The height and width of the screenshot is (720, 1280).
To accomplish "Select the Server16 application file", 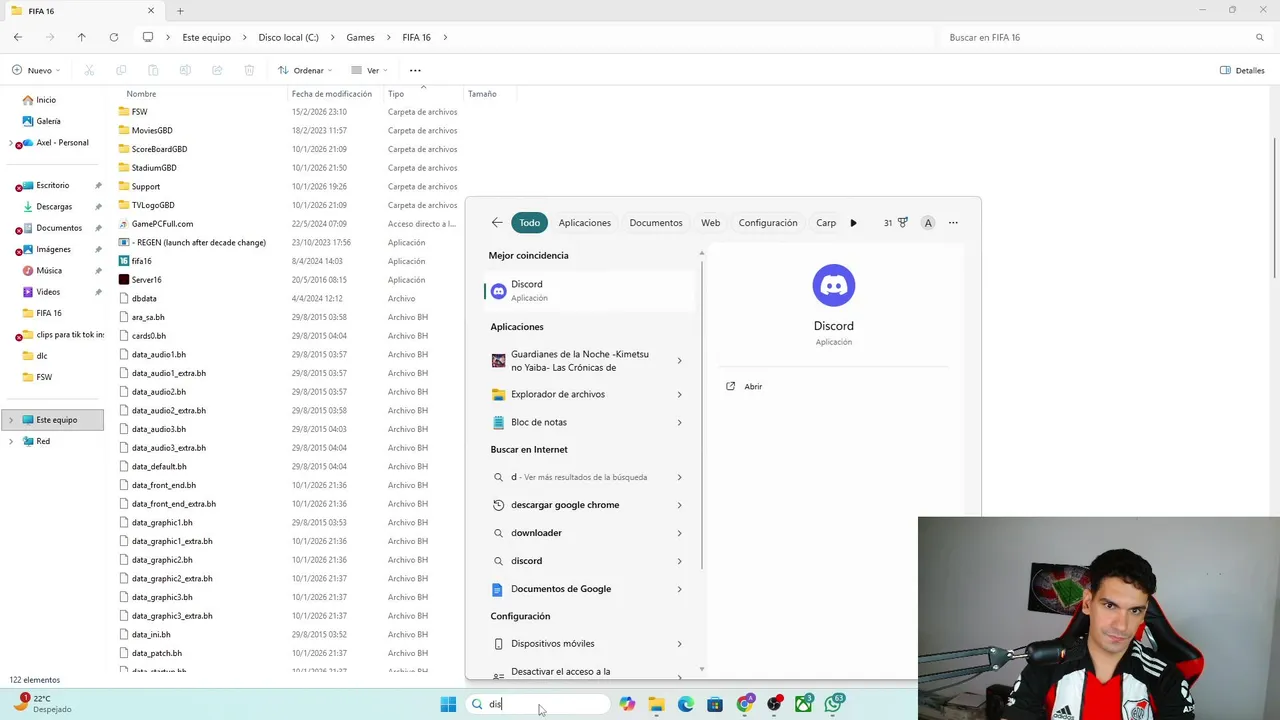I will 146,280.
